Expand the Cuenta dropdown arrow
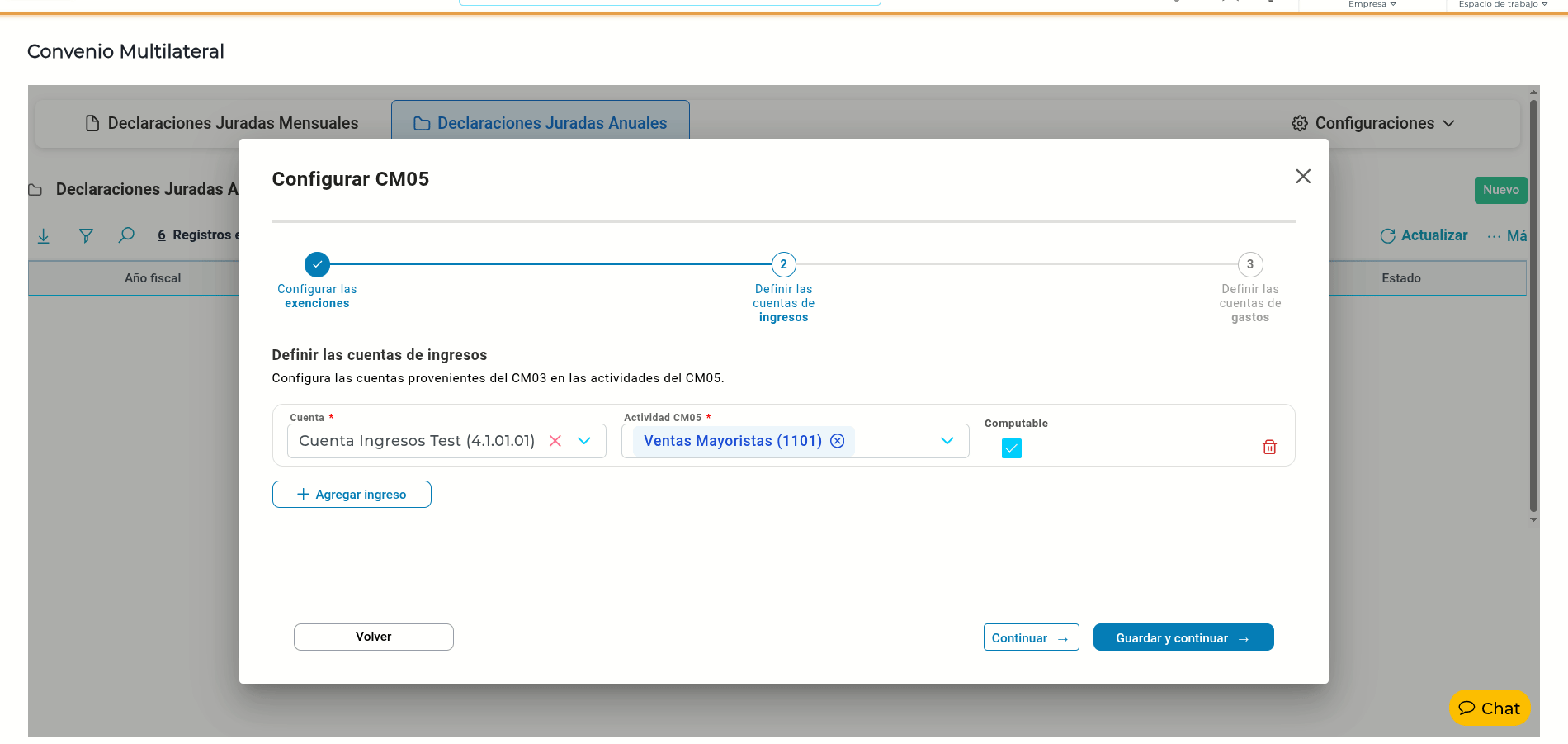The image size is (1568, 744). click(584, 441)
